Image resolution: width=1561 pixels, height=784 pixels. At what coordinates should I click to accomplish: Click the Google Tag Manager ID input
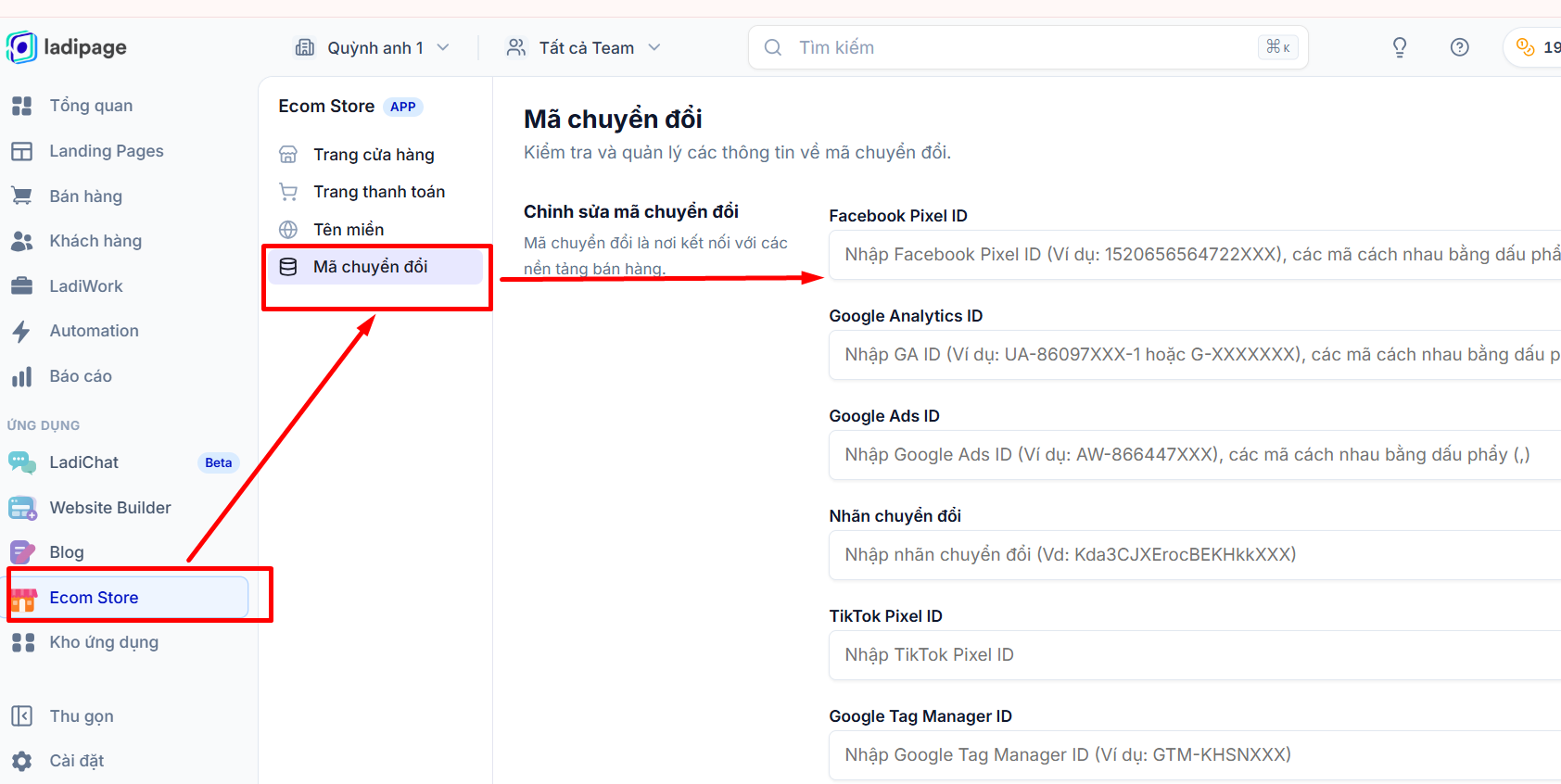click(x=1195, y=755)
